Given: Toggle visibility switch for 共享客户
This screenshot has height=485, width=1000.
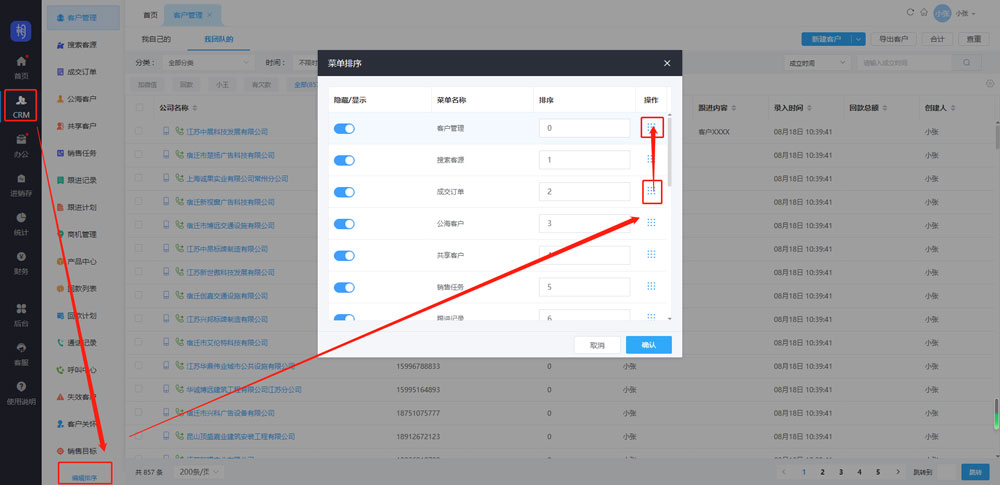Looking at the screenshot, I should [344, 256].
